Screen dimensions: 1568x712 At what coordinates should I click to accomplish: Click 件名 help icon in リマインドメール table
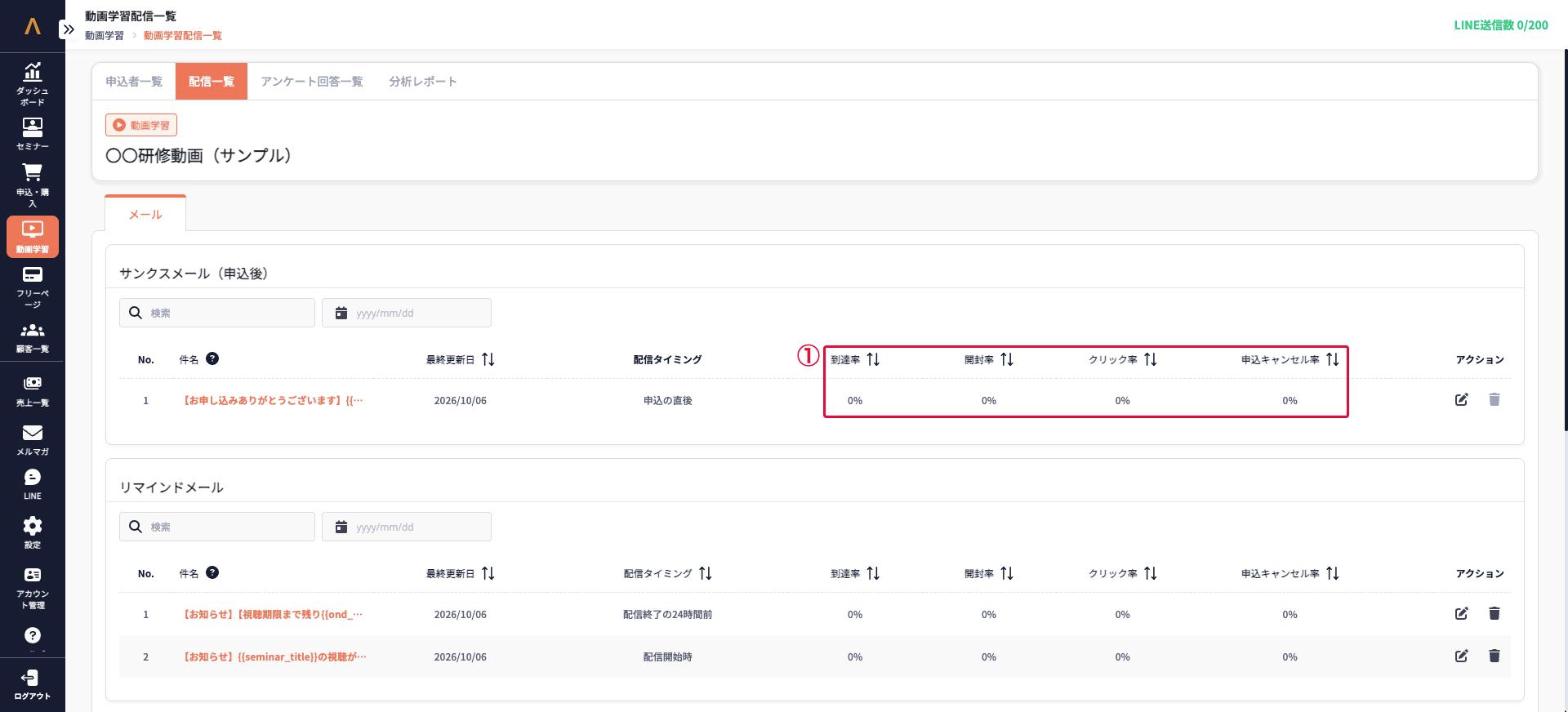click(212, 573)
